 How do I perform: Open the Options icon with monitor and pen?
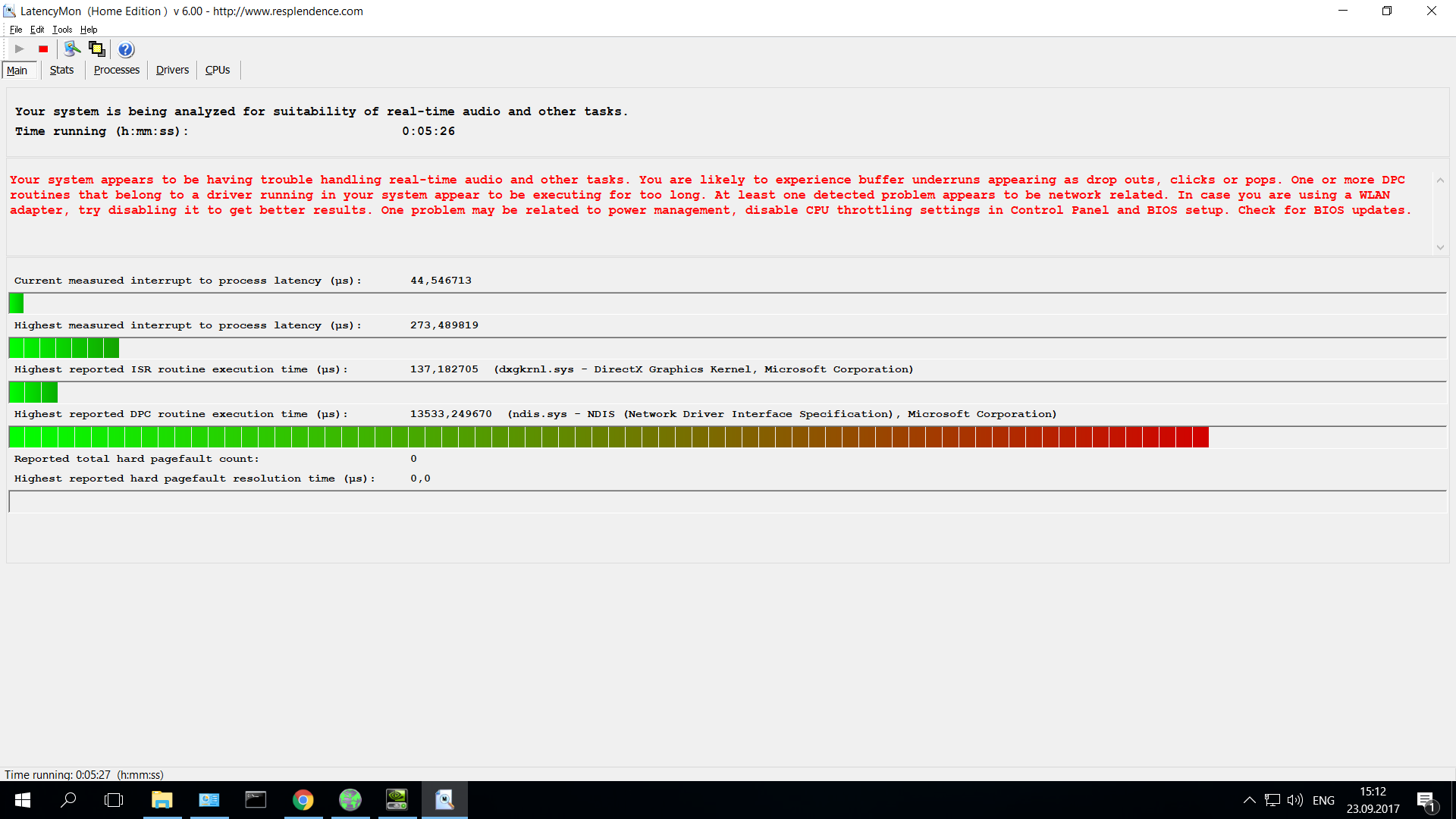pos(72,49)
